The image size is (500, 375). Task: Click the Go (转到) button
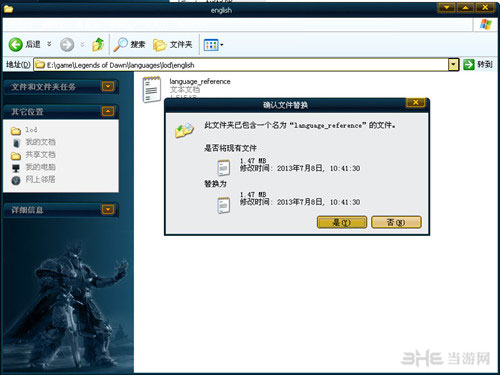coord(478,64)
